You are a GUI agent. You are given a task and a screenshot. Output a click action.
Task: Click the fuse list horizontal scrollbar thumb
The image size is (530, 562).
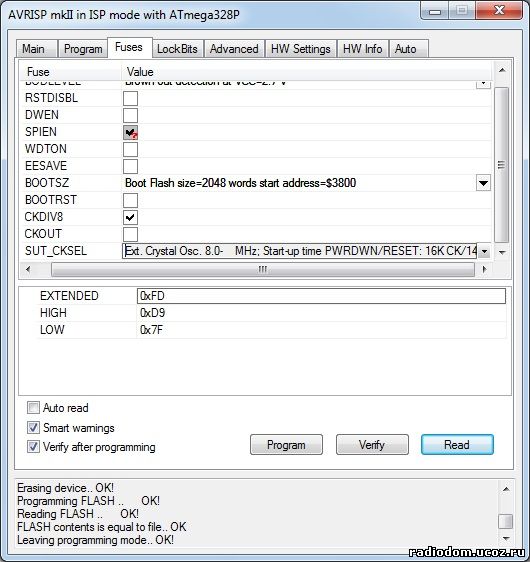263,270
